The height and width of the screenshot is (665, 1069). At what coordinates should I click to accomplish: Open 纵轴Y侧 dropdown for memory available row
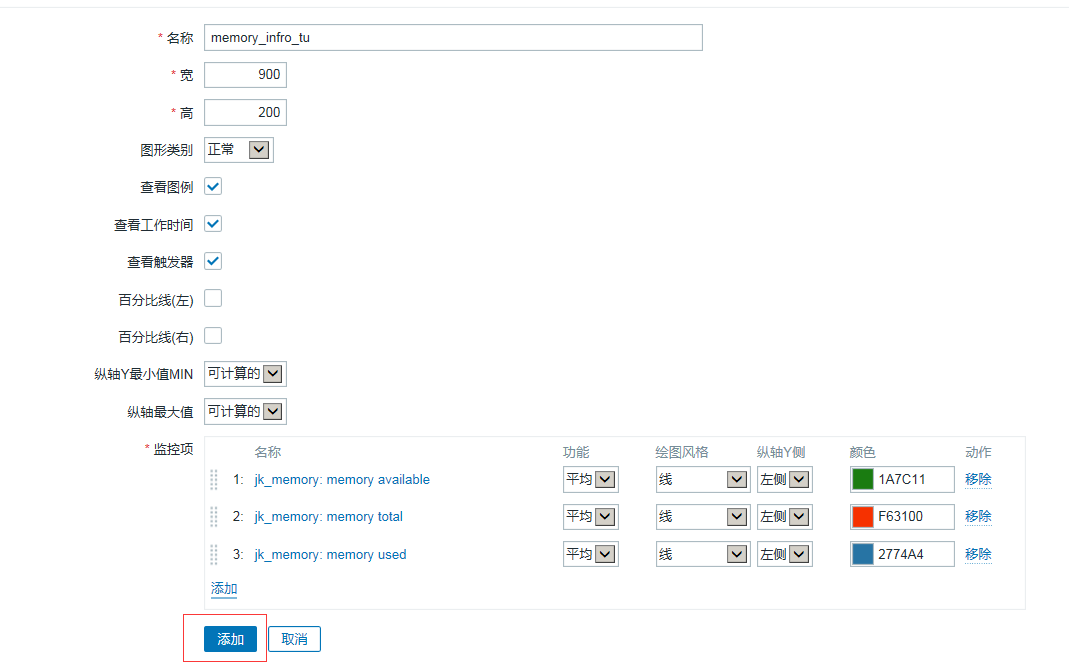pos(785,479)
